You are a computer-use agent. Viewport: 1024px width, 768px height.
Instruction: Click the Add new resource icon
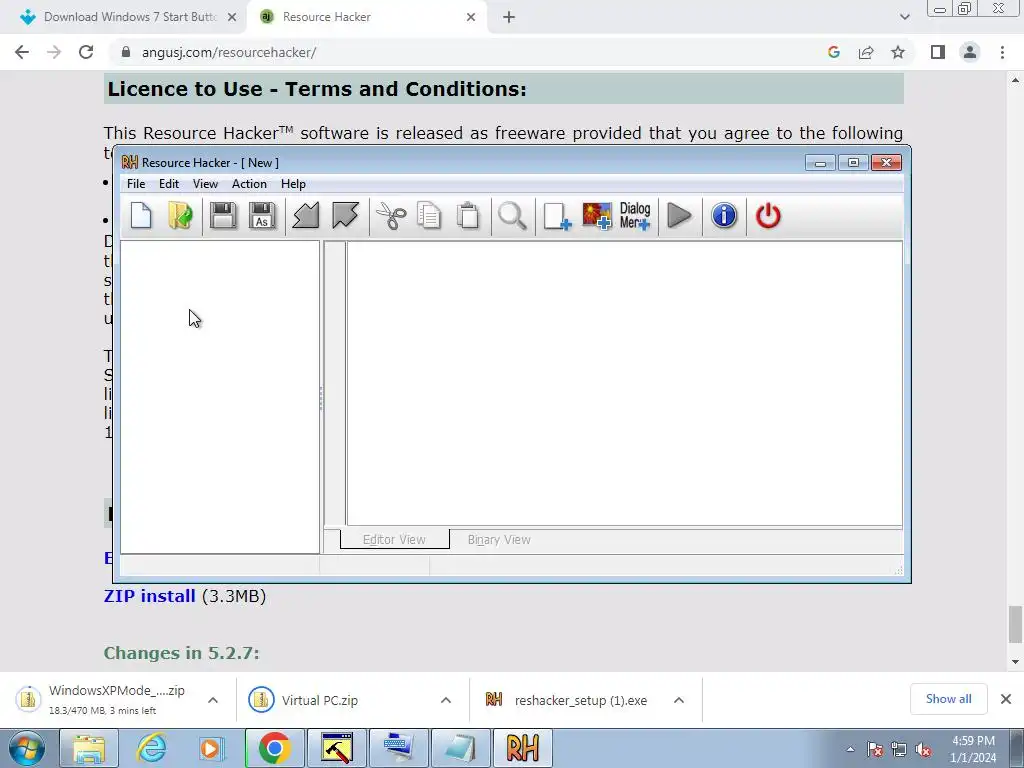(x=557, y=216)
